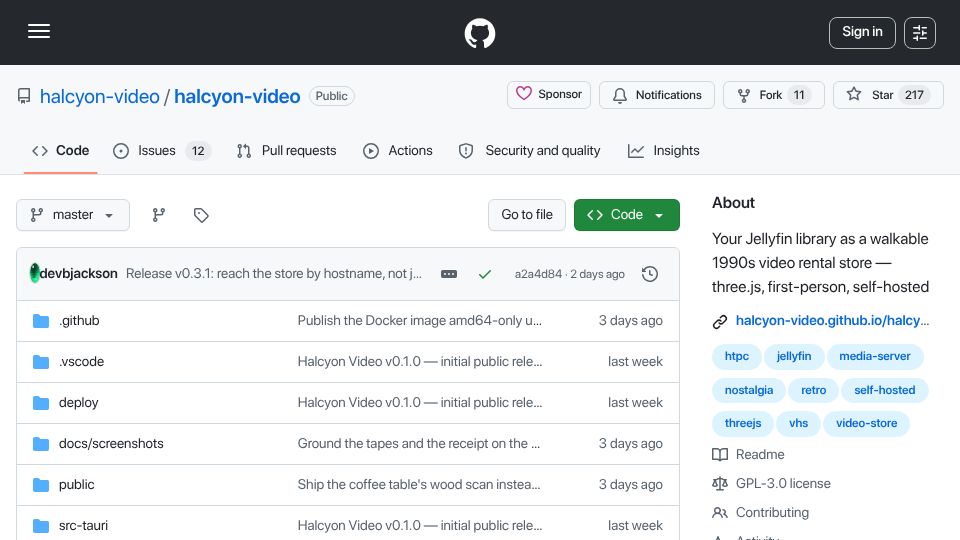Open the halcyon-video owner link
The image size is (960, 540).
point(99,96)
